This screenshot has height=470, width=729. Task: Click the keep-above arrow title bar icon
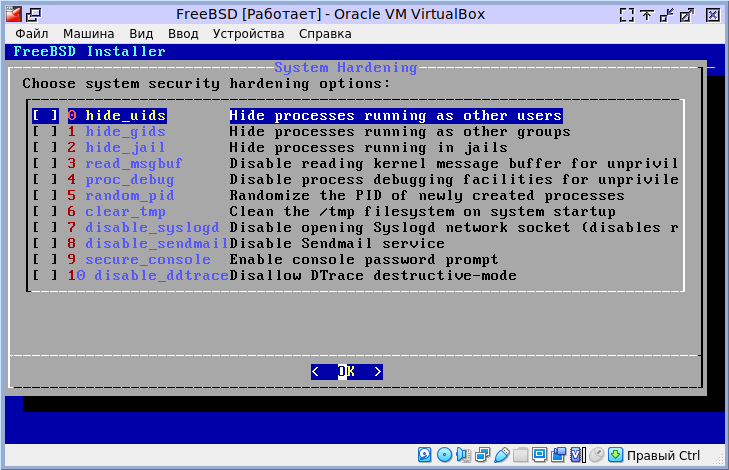click(647, 15)
